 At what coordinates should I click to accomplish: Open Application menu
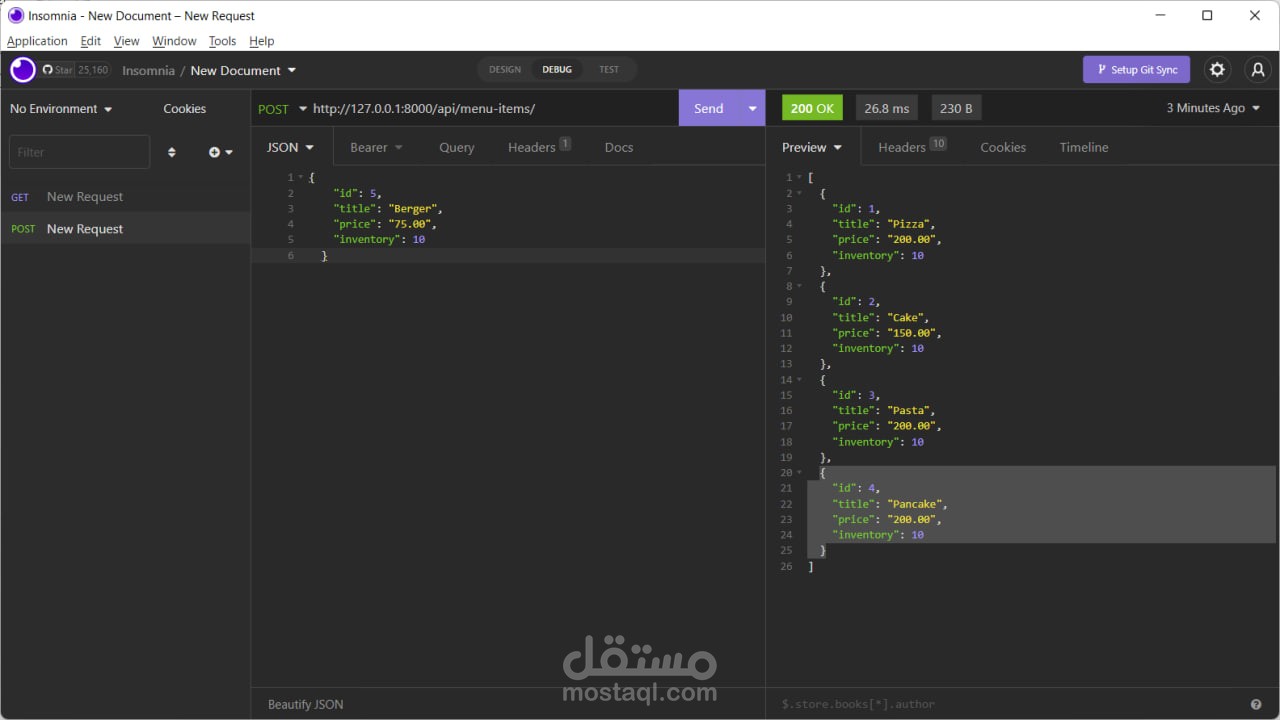tap(37, 41)
